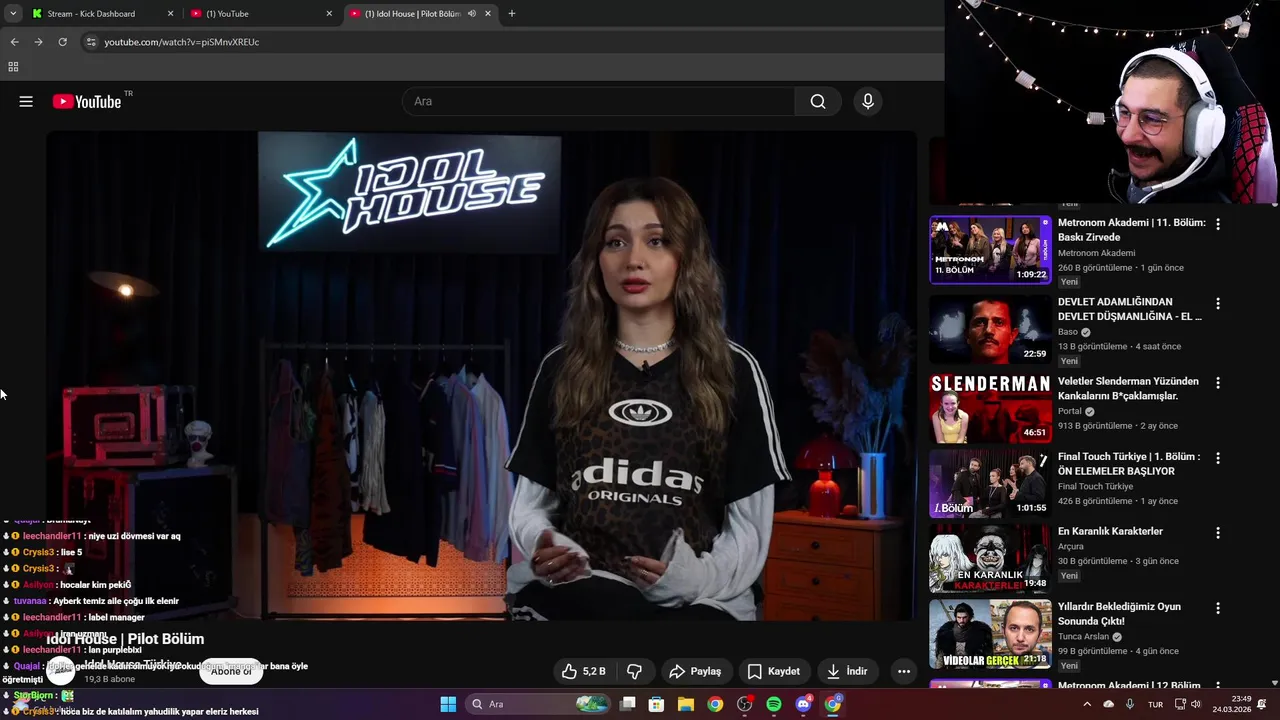Subscribe with the Abone ol button
This screenshot has width=1280, height=720.
point(231,671)
